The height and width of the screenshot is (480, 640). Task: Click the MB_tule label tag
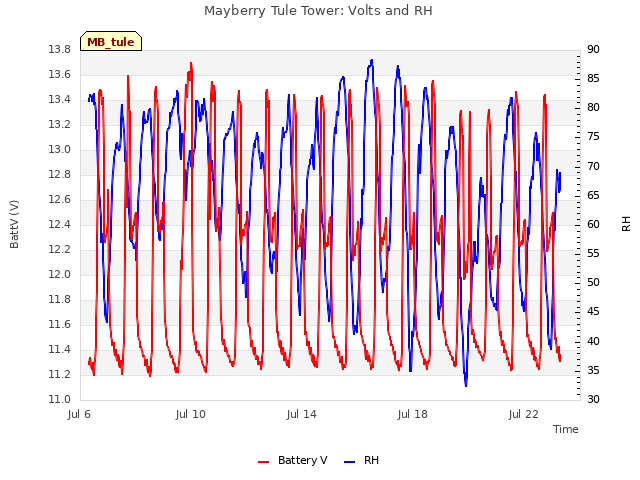111,41
